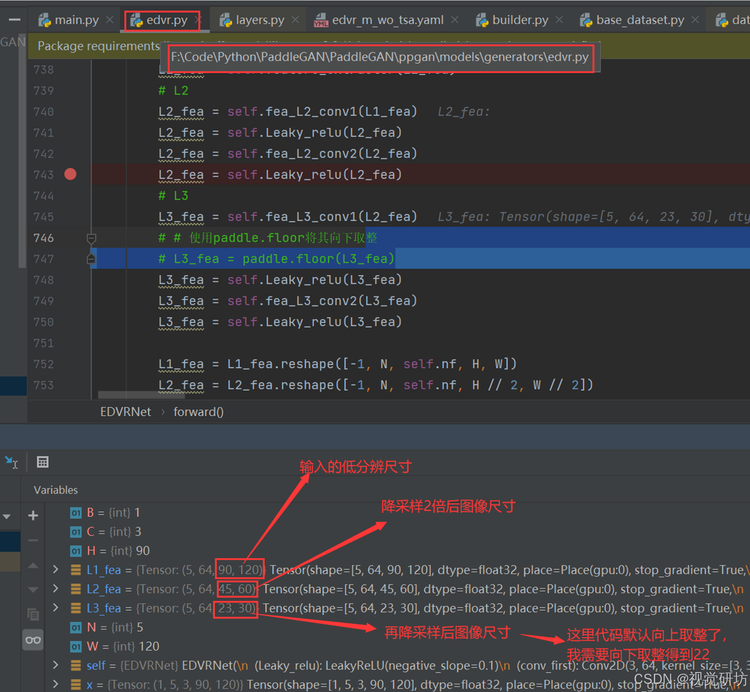Image resolution: width=750 pixels, height=692 pixels.
Task: Click the duplicate watch icon
Action: 33,614
